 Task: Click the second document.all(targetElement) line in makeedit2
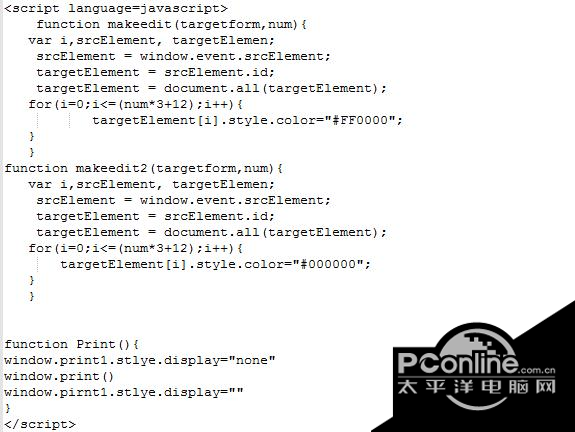click(x=211, y=233)
